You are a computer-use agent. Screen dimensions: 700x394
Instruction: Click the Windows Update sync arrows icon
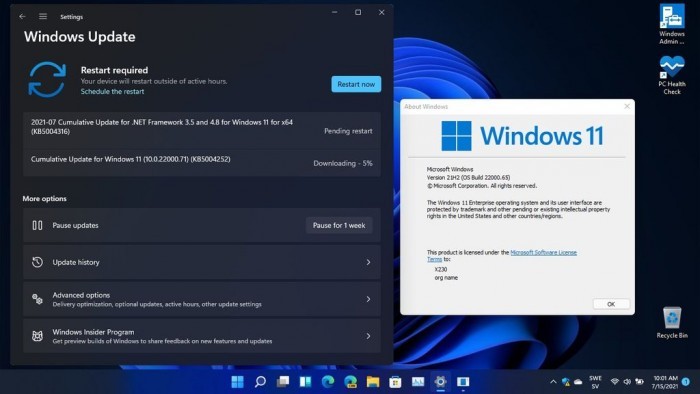point(47,80)
